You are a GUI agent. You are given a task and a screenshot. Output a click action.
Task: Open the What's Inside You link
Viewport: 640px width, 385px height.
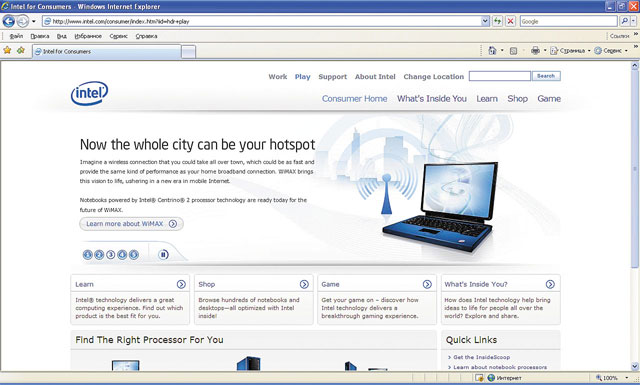tap(432, 99)
